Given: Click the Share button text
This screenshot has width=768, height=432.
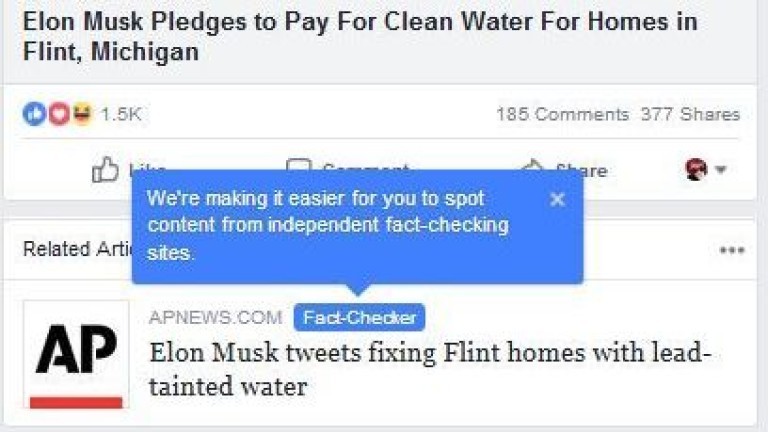Looking at the screenshot, I should (582, 171).
